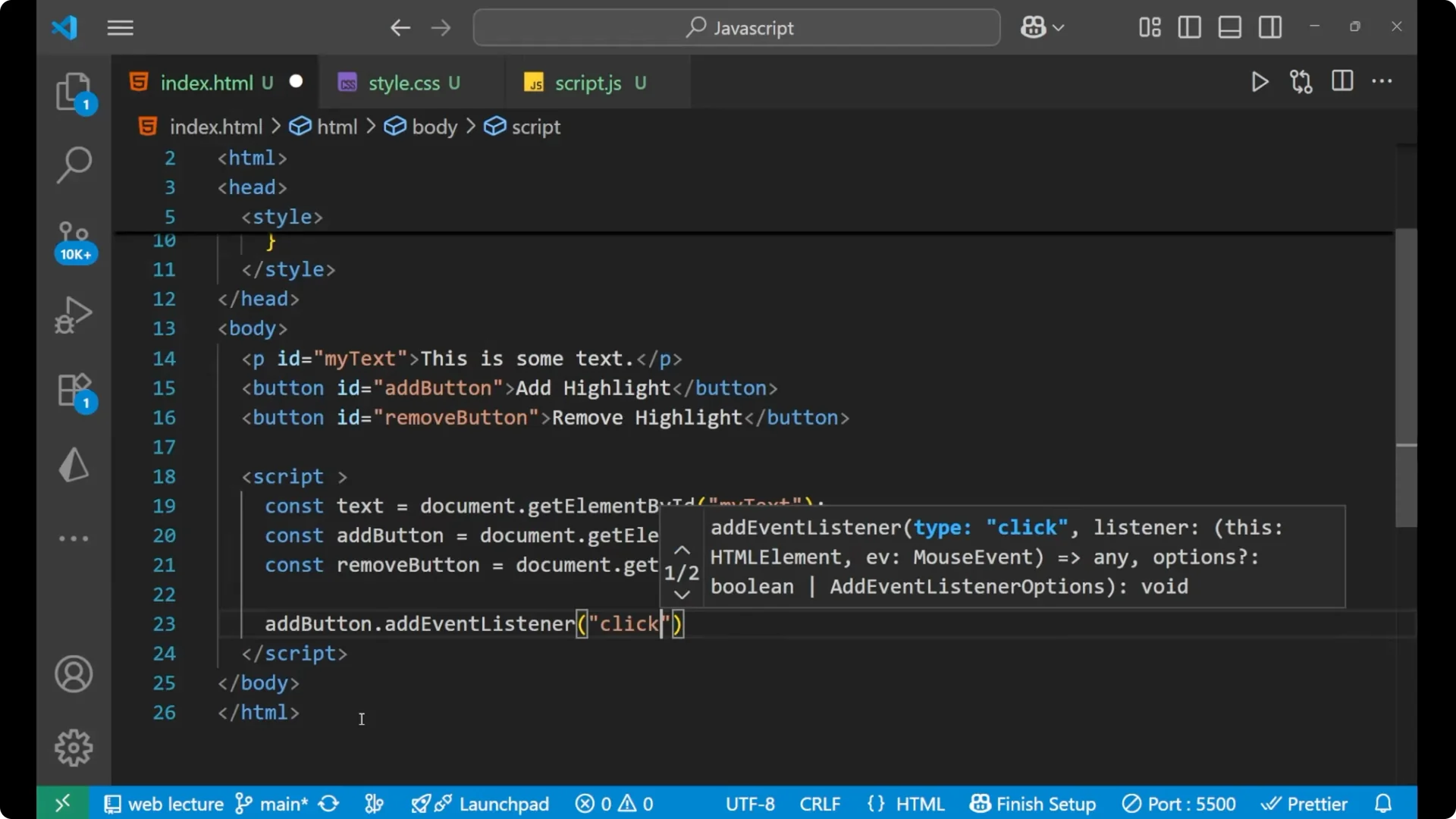Open the Search view
Viewport: 1456px width, 819px height.
tap(74, 164)
